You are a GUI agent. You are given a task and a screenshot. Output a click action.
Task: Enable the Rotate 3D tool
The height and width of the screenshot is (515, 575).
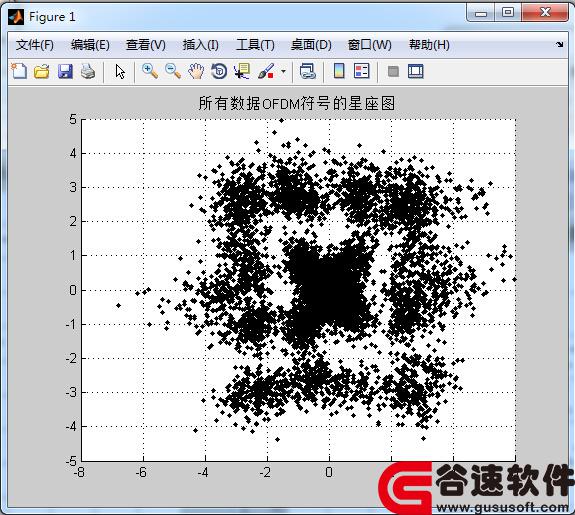tap(219, 71)
